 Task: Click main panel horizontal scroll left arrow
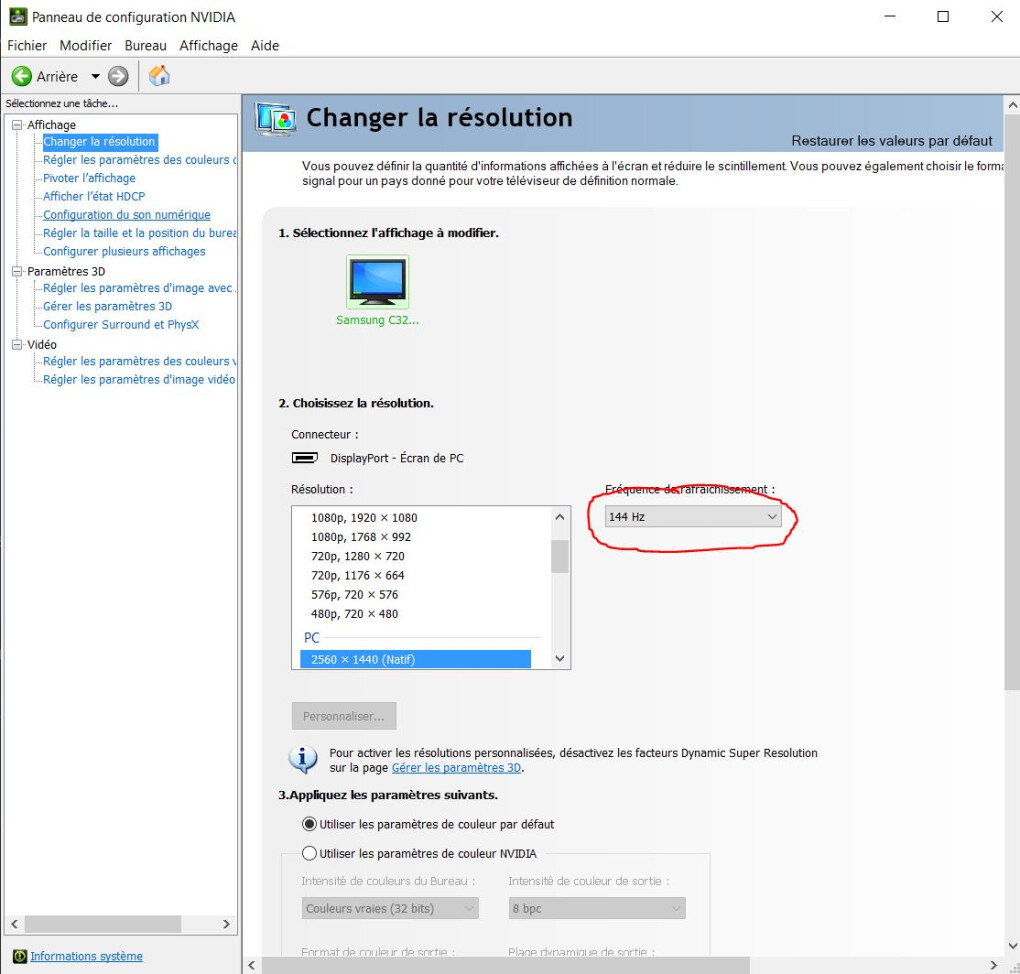(252, 965)
